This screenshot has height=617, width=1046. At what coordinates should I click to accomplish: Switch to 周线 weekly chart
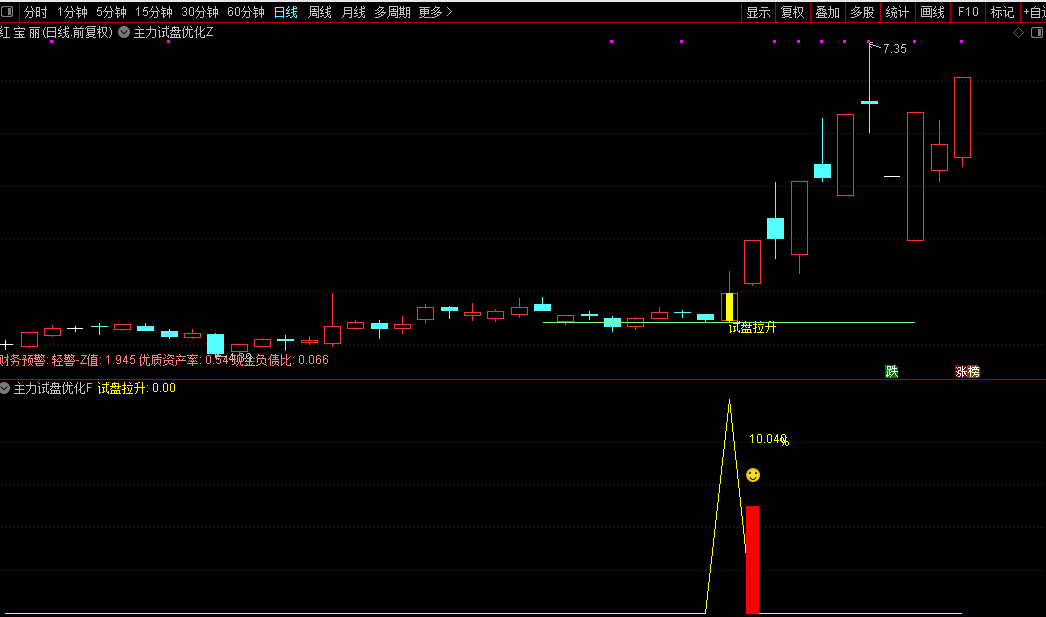(320, 12)
